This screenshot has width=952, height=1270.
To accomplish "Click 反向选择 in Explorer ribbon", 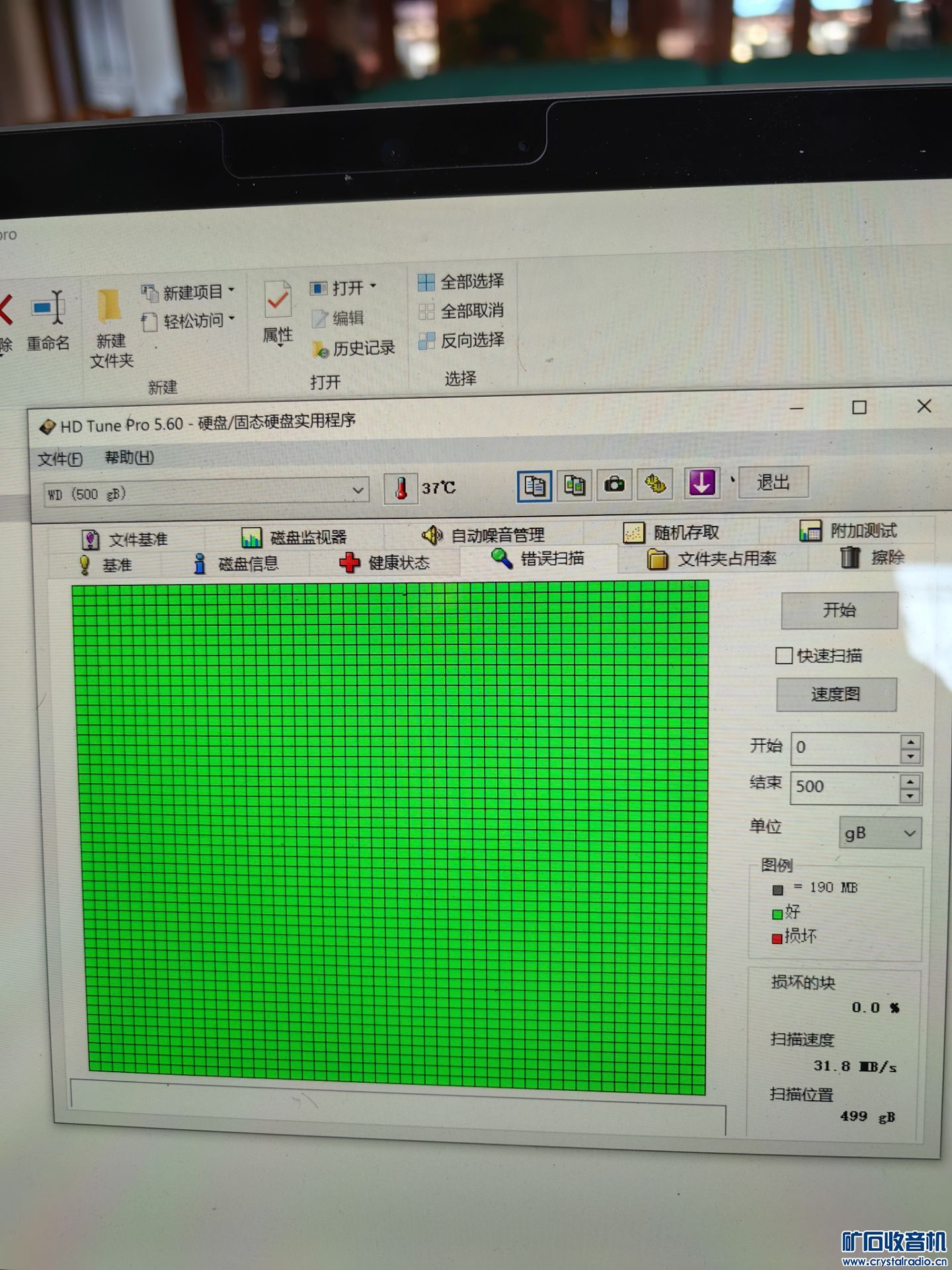I will coord(461,341).
